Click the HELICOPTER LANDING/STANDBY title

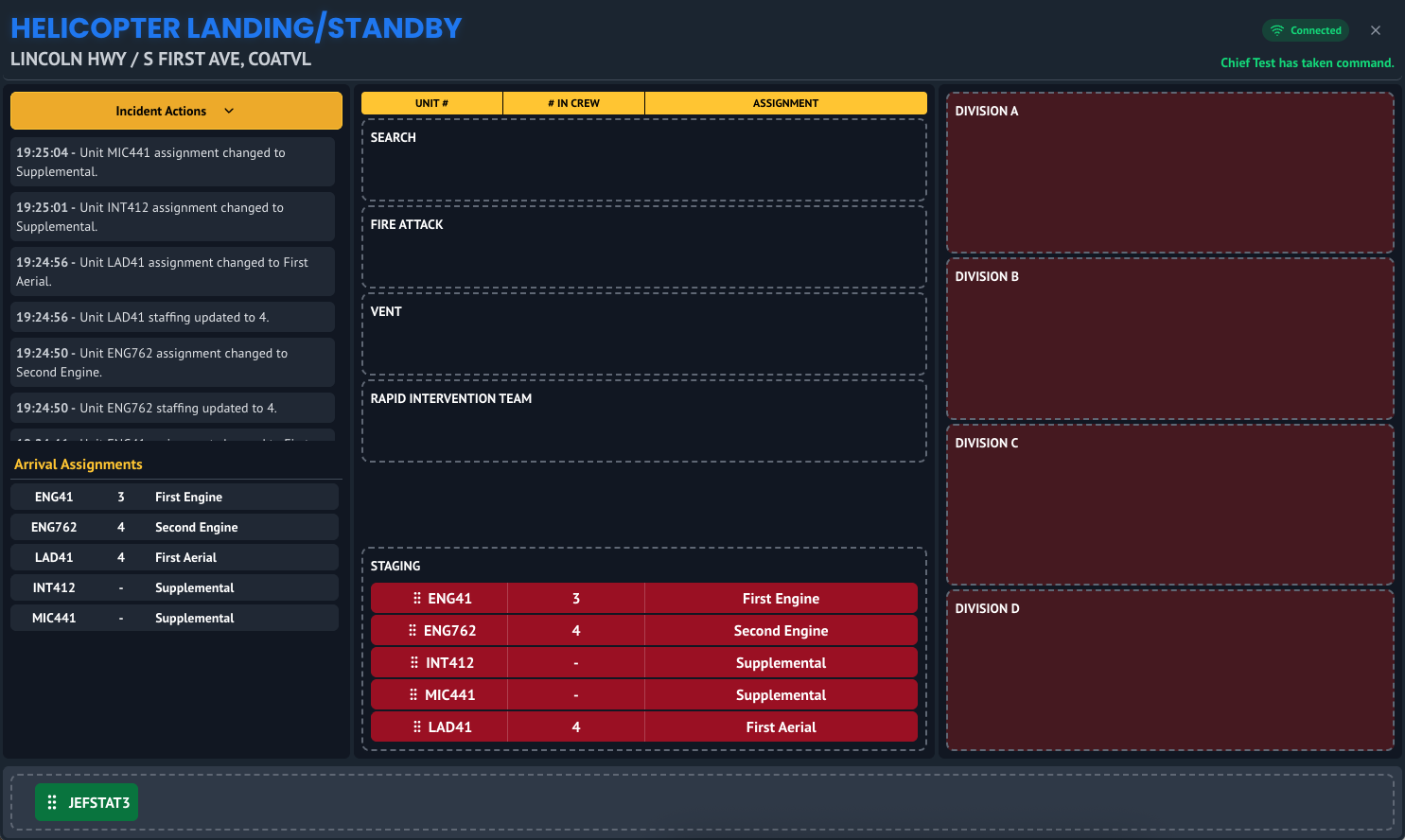pos(236,27)
